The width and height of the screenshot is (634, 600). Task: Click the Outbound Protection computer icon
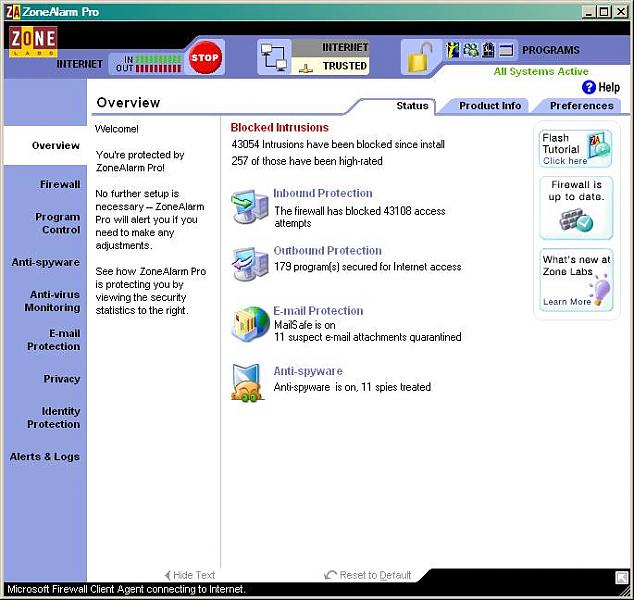[250, 264]
